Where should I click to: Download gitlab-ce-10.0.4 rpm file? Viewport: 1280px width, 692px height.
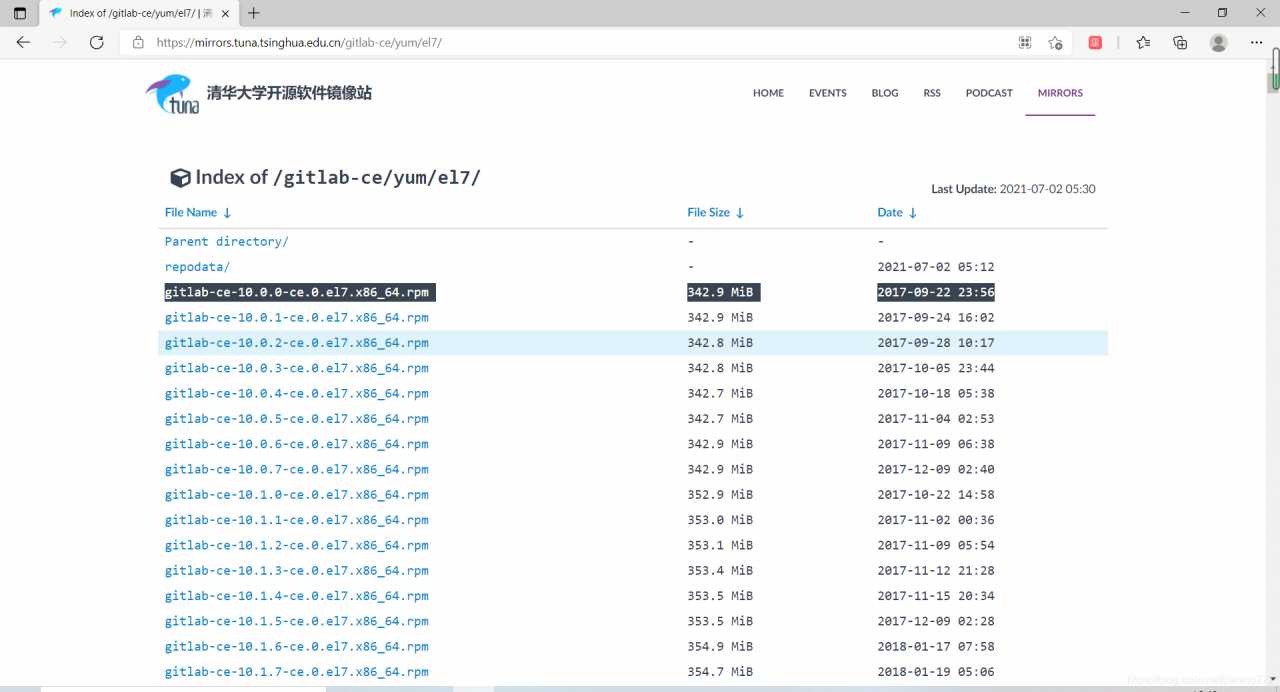tap(297, 394)
